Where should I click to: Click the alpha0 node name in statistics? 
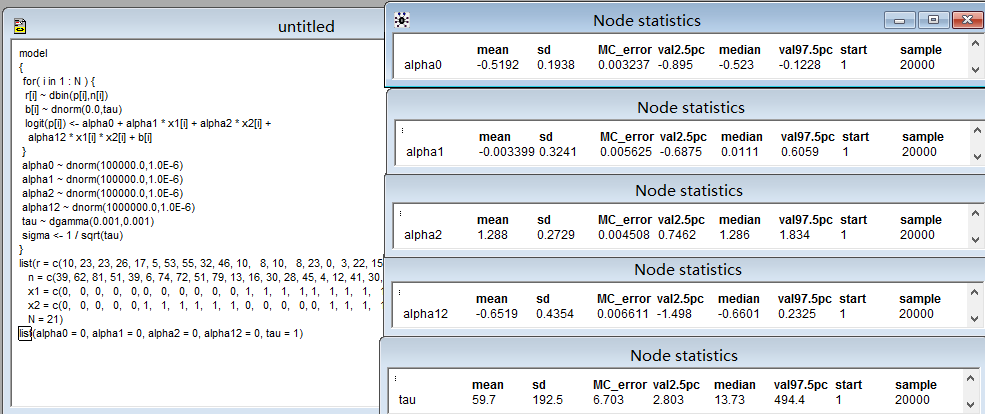423,65
